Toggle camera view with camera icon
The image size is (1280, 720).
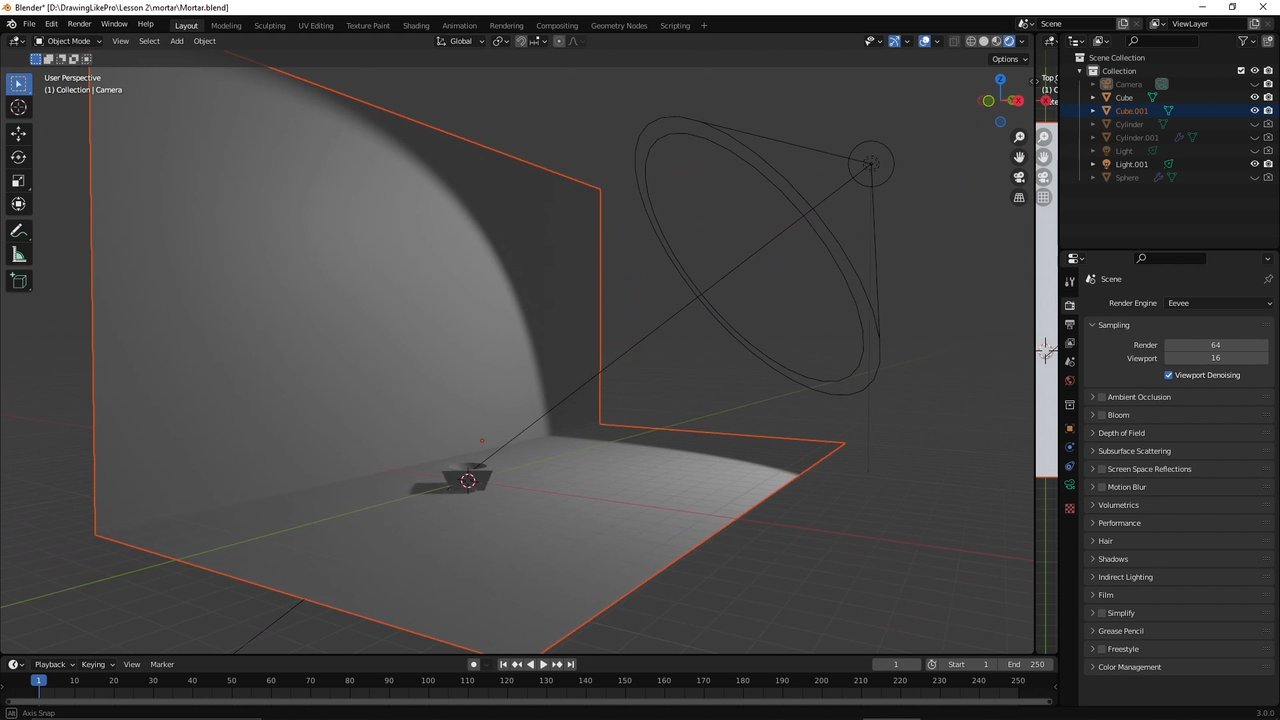[x=1019, y=177]
